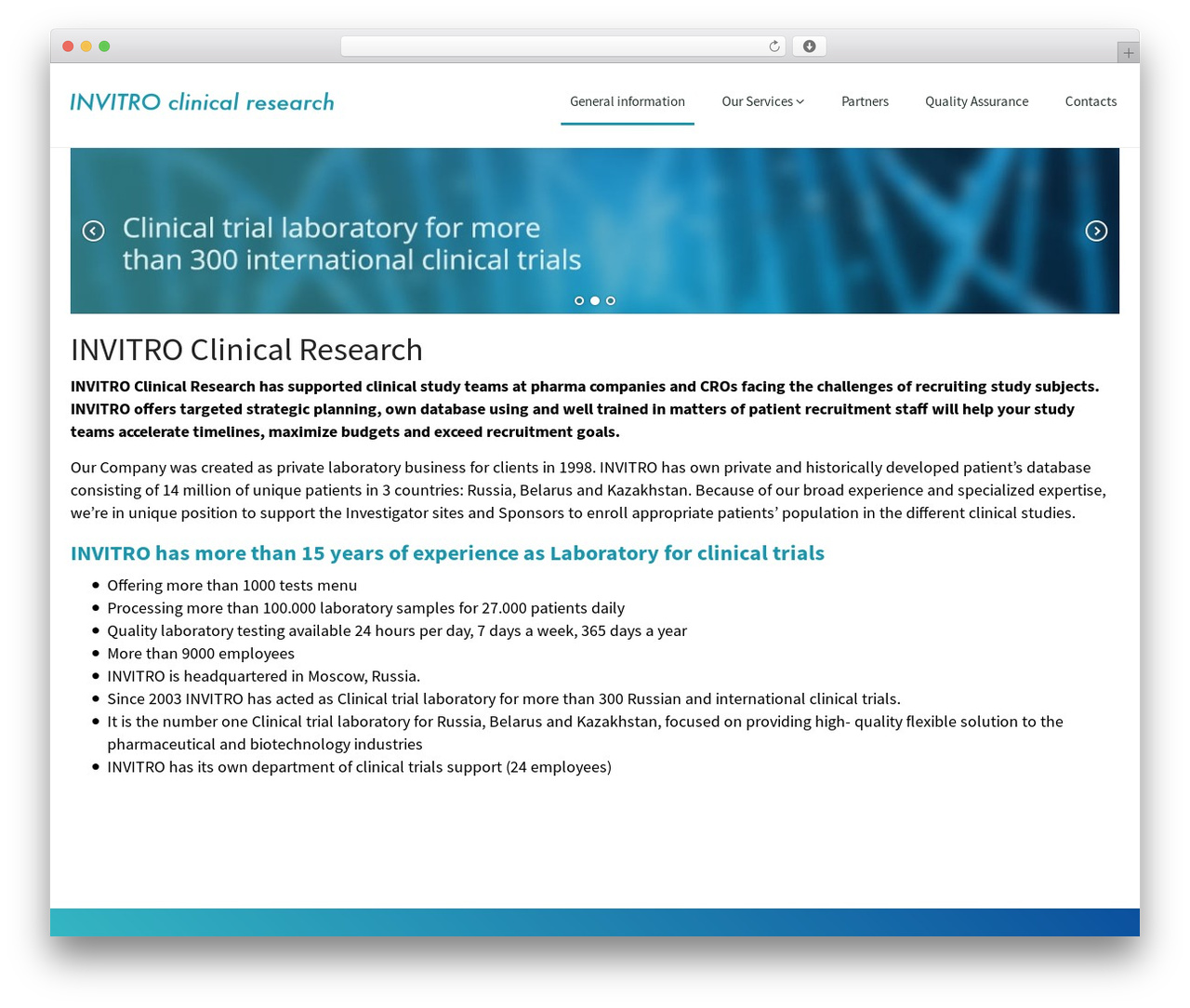Click the previous slide arrow on banner
Image resolution: width=1190 pixels, height=1008 pixels.
[93, 231]
